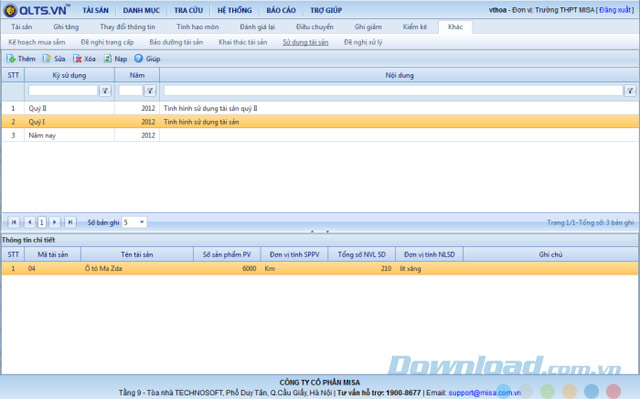Open Số bản ghi dropdown
Image resolution: width=640 pixels, height=399 pixels.
[x=142, y=222]
